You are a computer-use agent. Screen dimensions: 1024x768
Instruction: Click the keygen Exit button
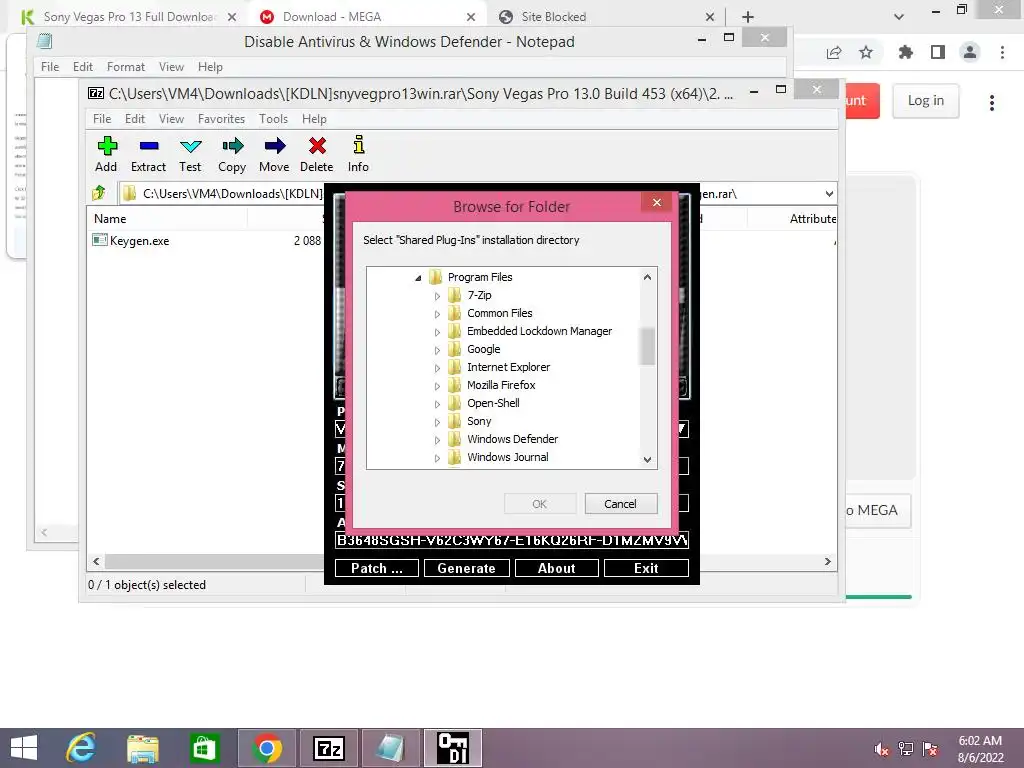pyautogui.click(x=647, y=568)
